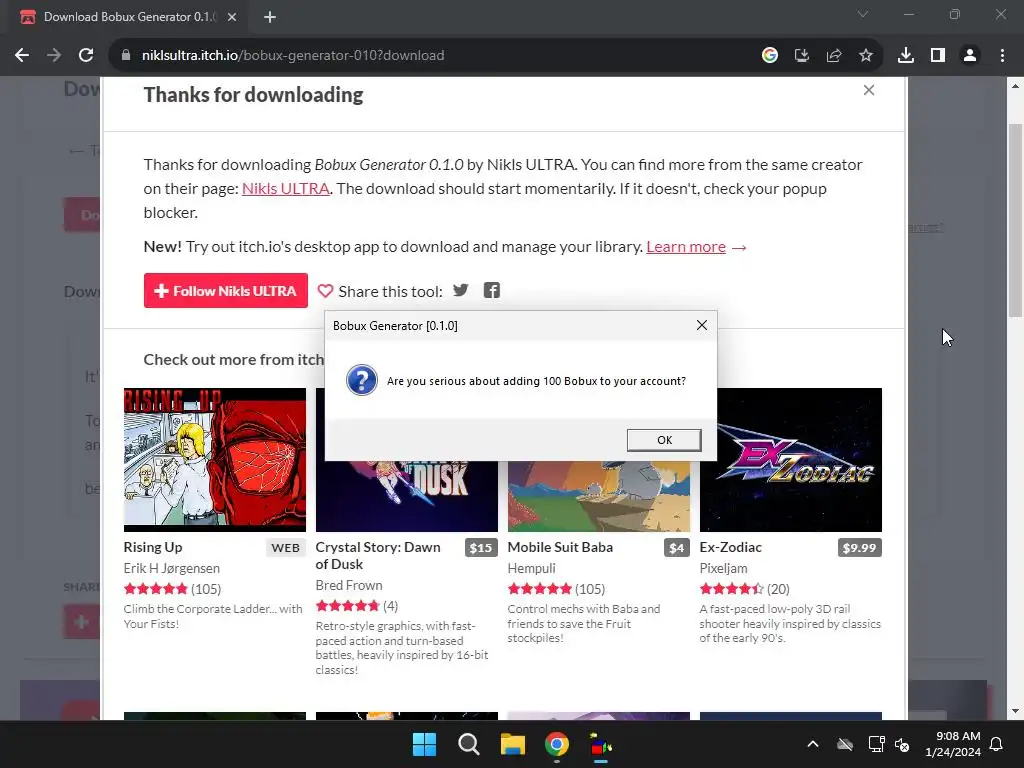Click the heart icon beside Share this tool
The width and height of the screenshot is (1024, 768).
[325, 291]
